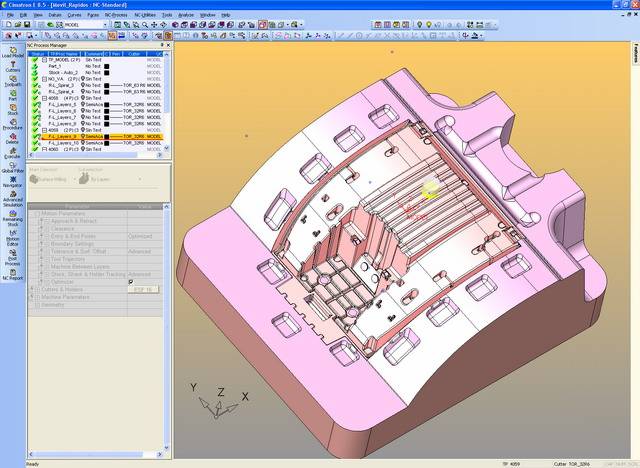Click color swatch for Stock - Auto_2

(107, 73)
